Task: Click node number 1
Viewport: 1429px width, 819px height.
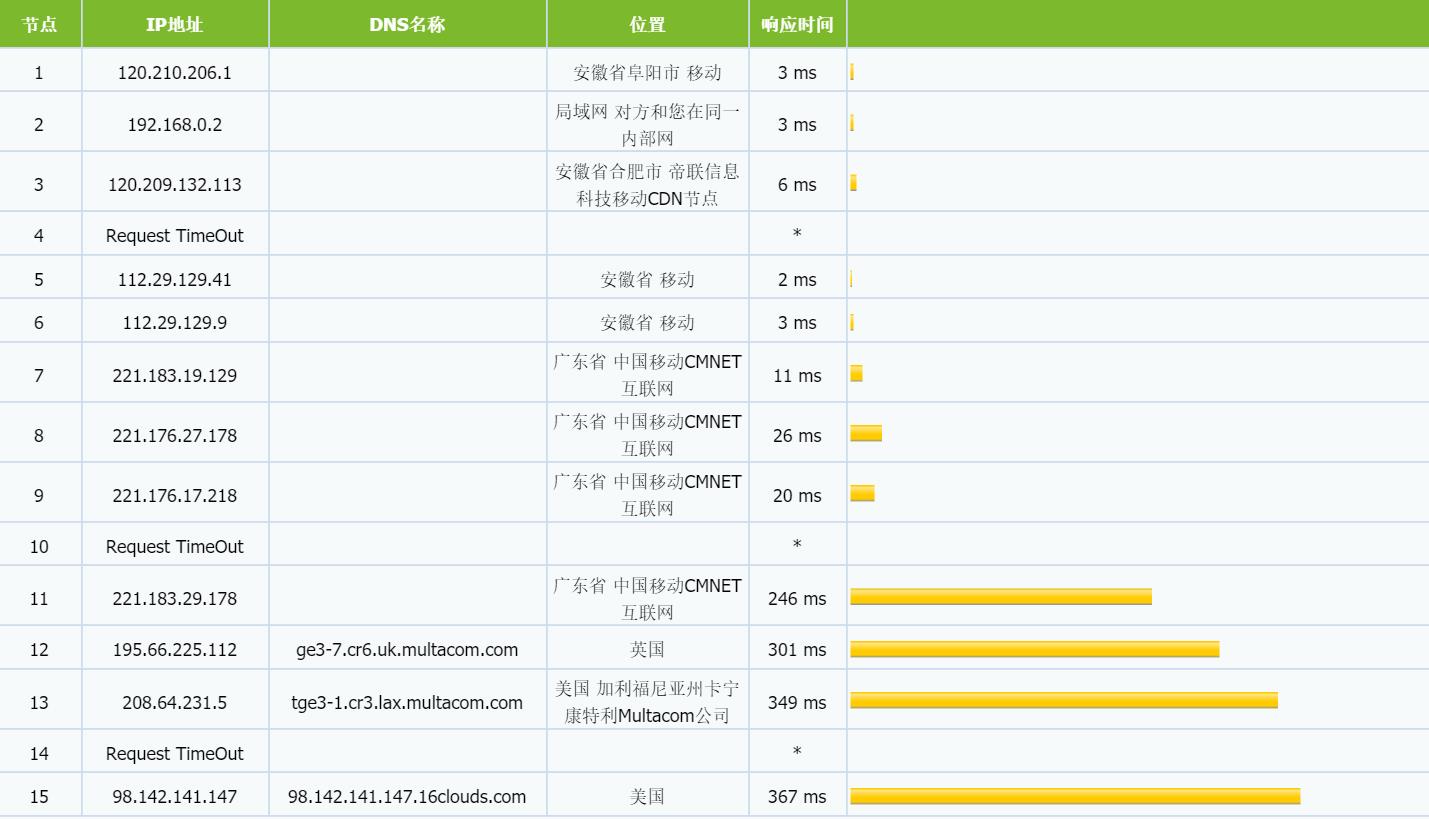Action: (39, 73)
